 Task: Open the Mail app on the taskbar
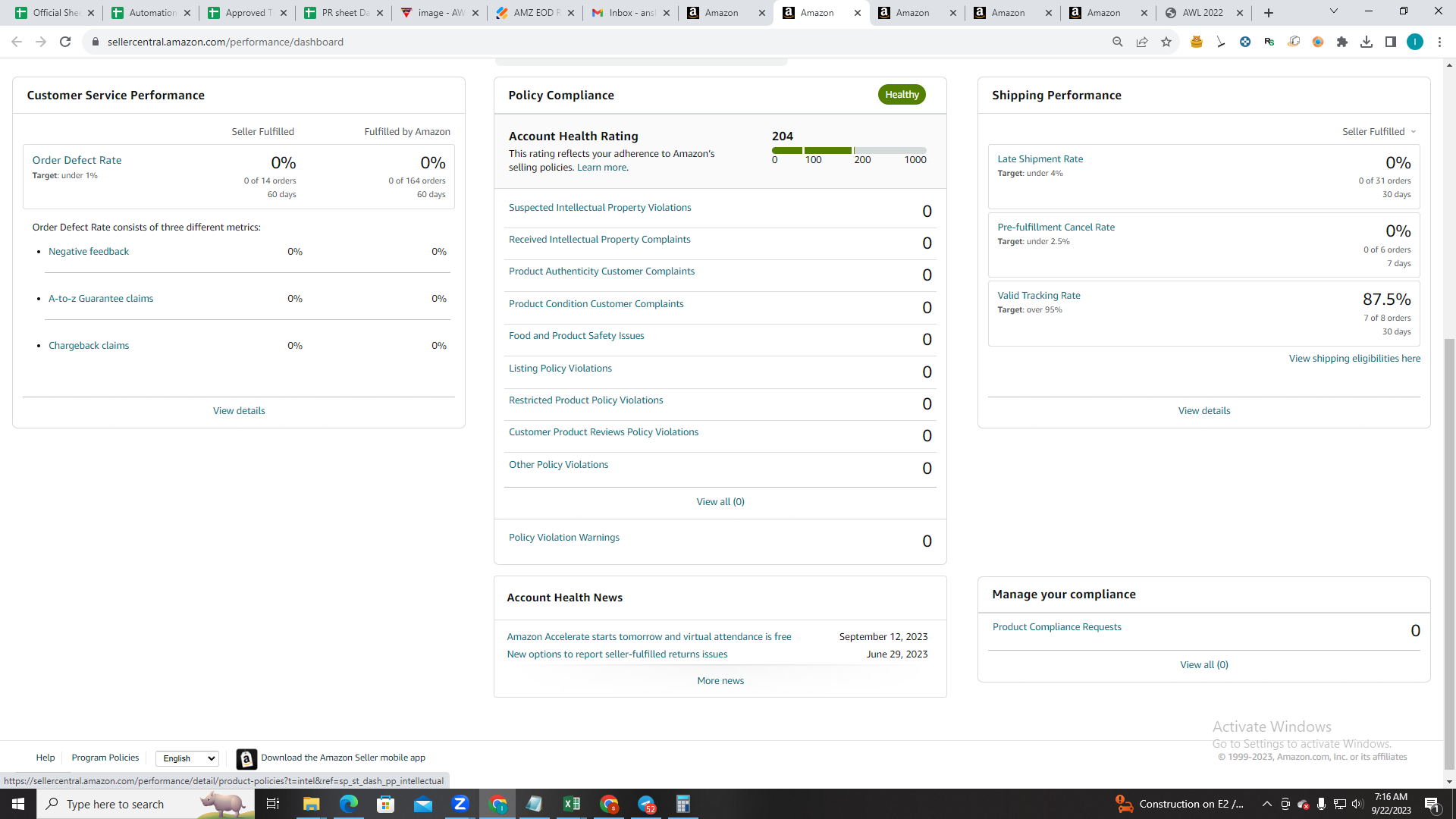(423, 804)
